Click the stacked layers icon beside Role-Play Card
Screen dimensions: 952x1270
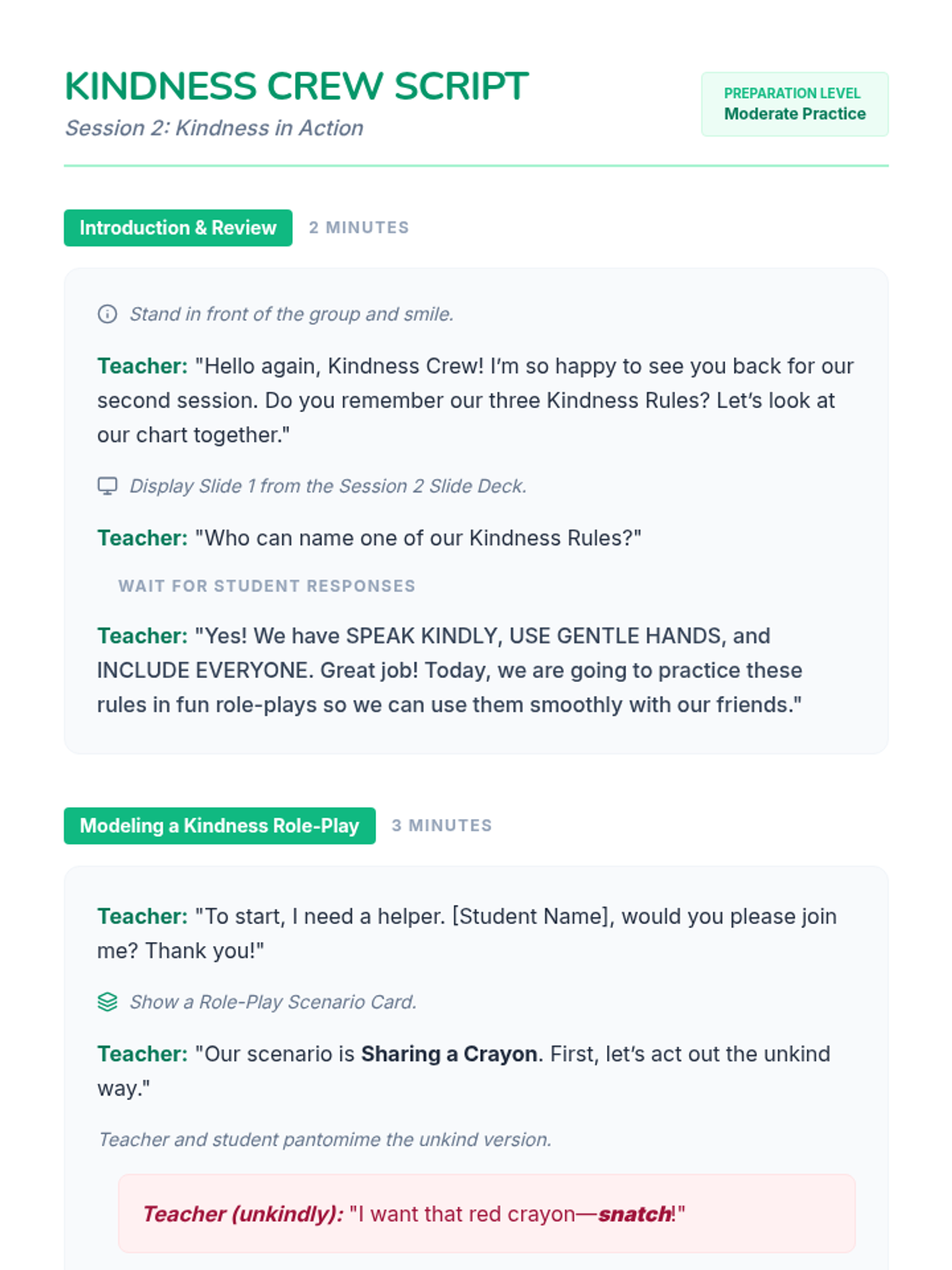107,1002
